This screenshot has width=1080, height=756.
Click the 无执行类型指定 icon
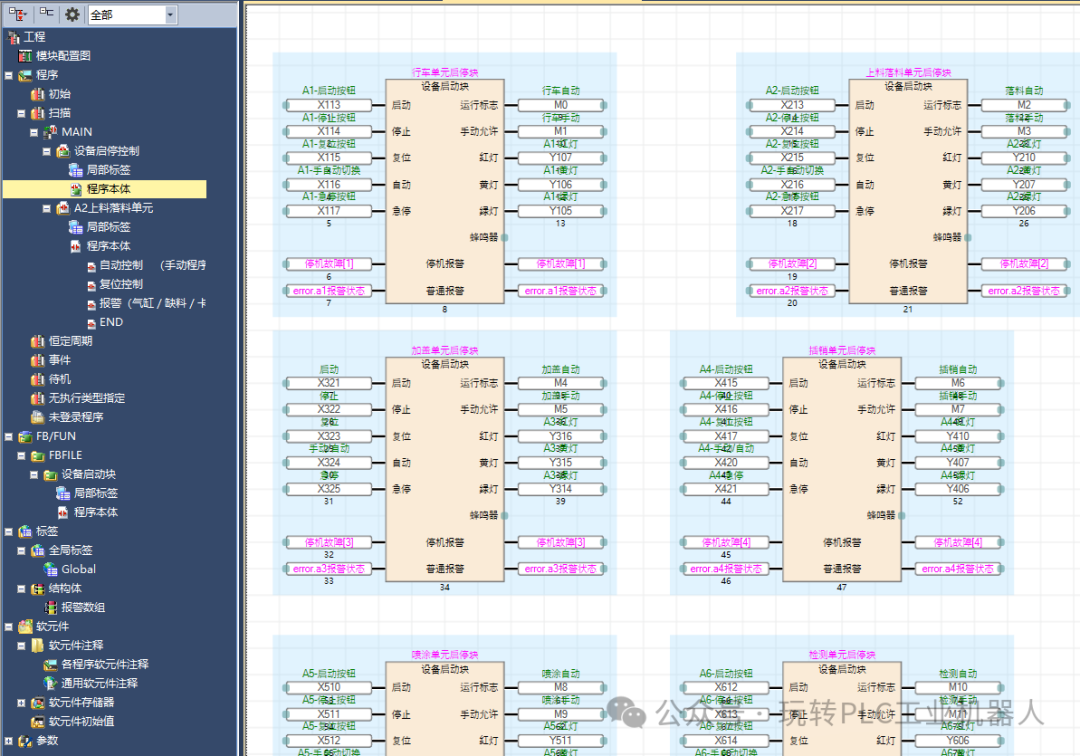pos(38,398)
